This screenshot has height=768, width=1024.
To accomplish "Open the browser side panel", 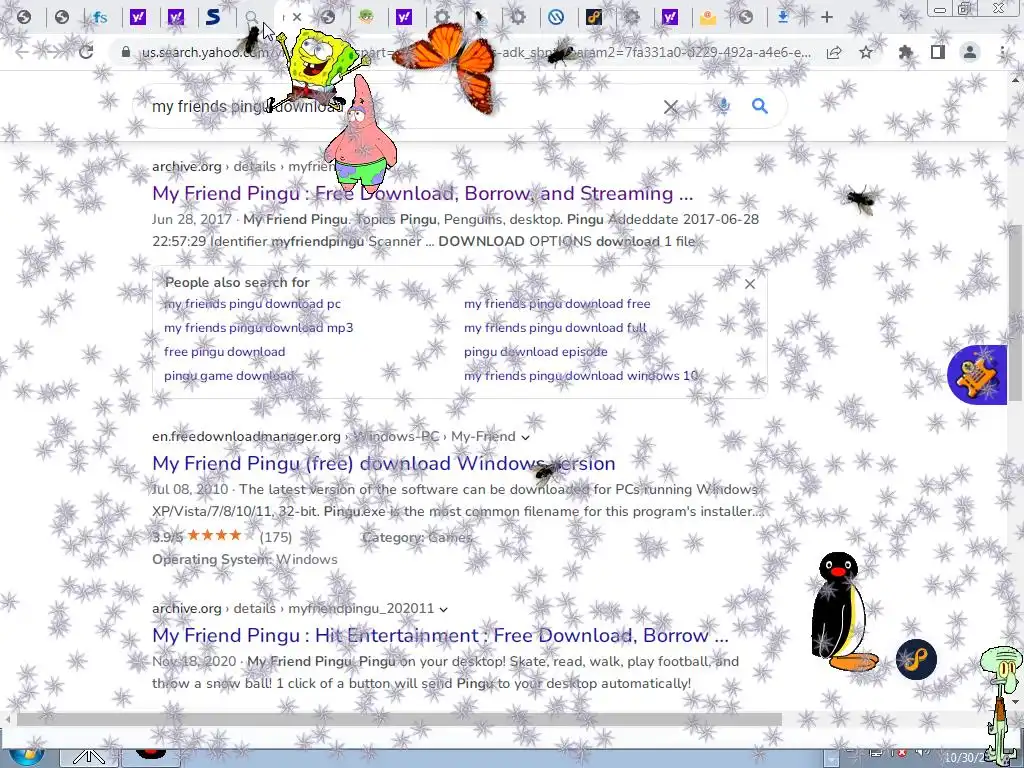I will point(938,52).
